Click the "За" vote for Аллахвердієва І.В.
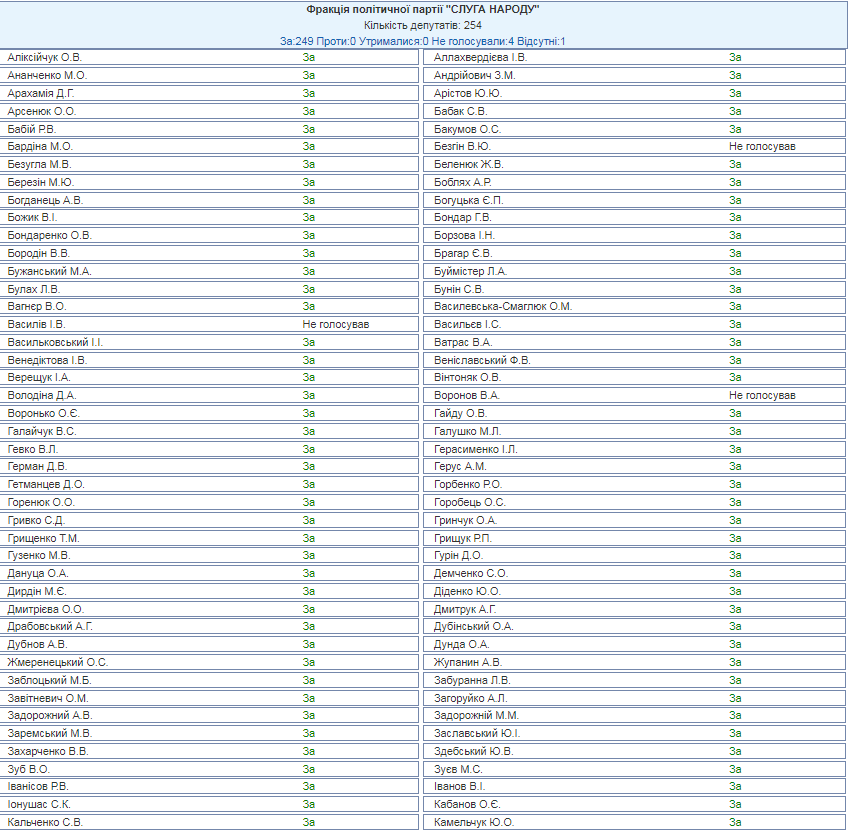The width and height of the screenshot is (855, 831). pos(735,58)
